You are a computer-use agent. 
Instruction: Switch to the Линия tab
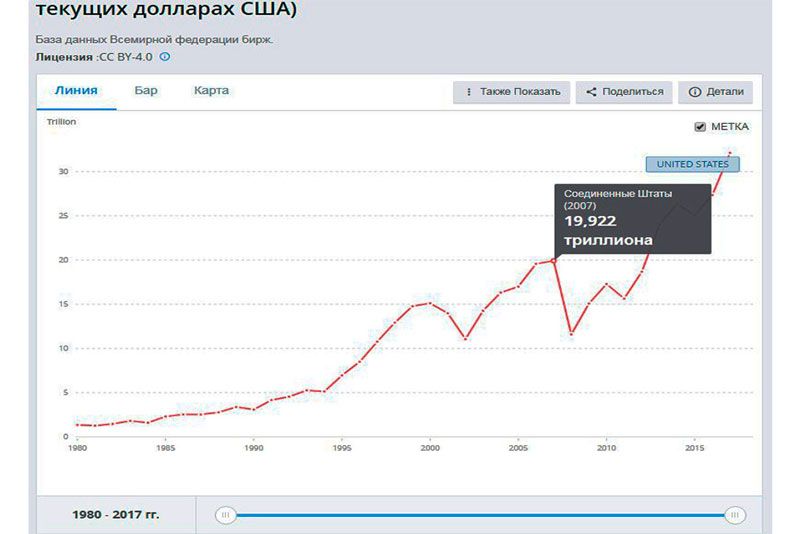click(x=76, y=90)
